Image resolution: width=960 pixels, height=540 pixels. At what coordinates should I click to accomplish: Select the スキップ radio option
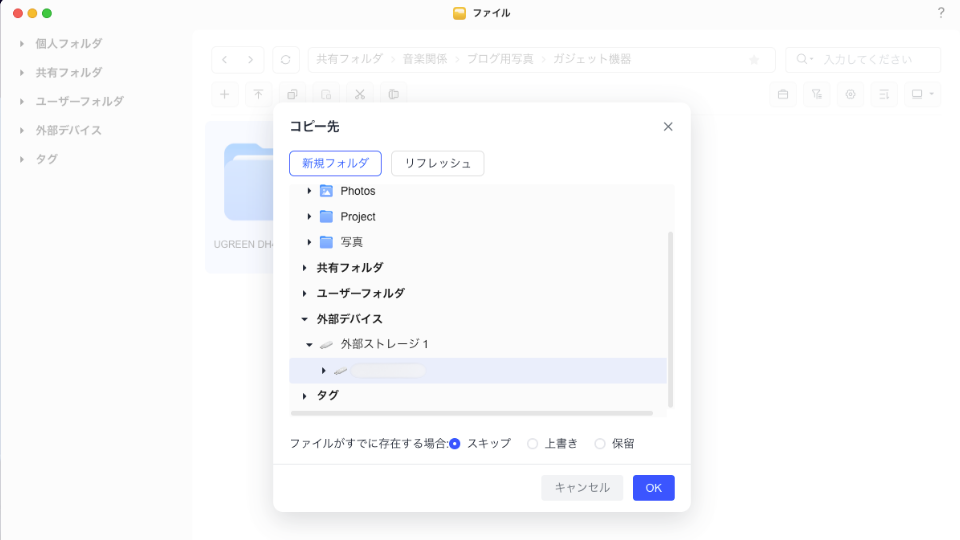(x=455, y=444)
